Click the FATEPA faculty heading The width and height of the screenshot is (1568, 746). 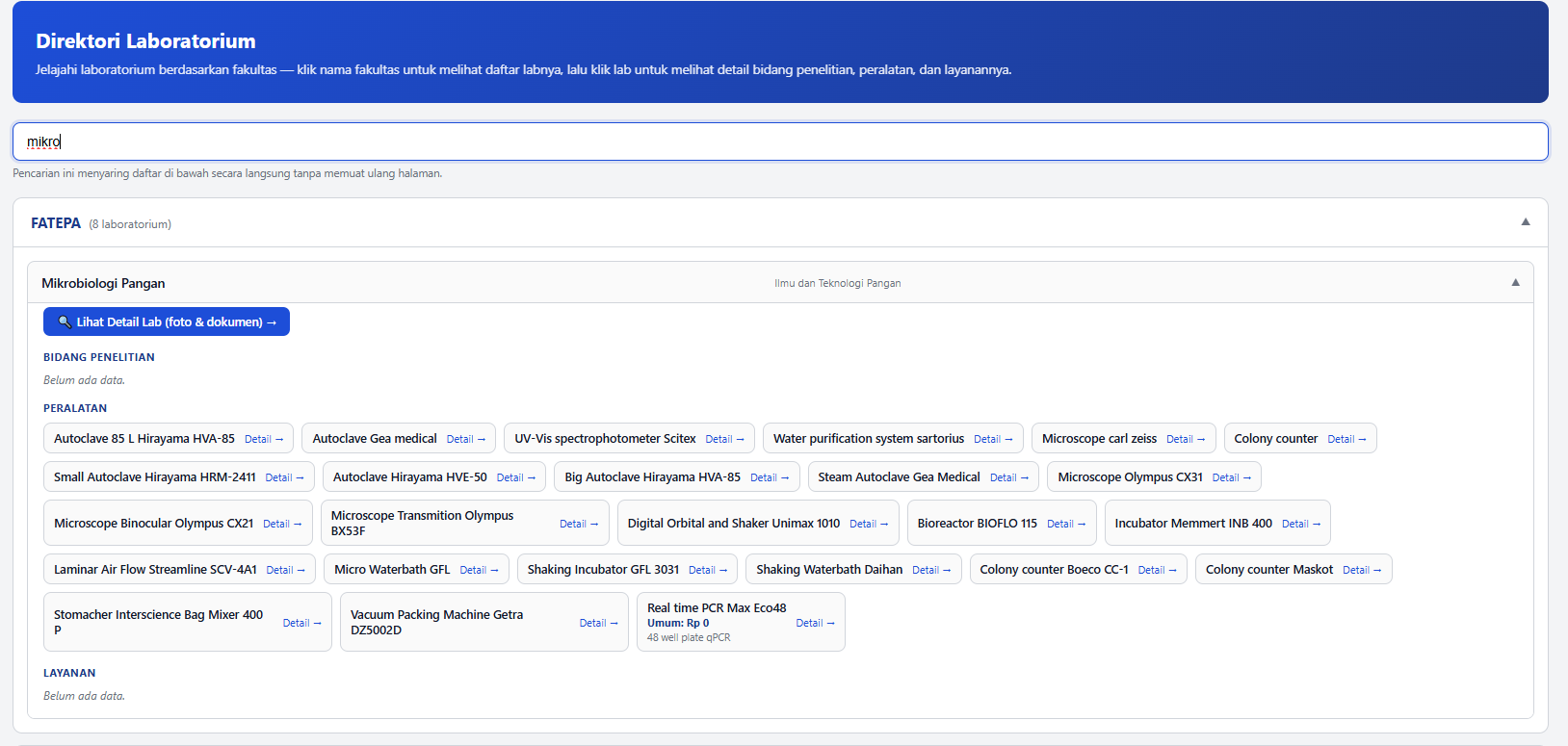coord(56,223)
